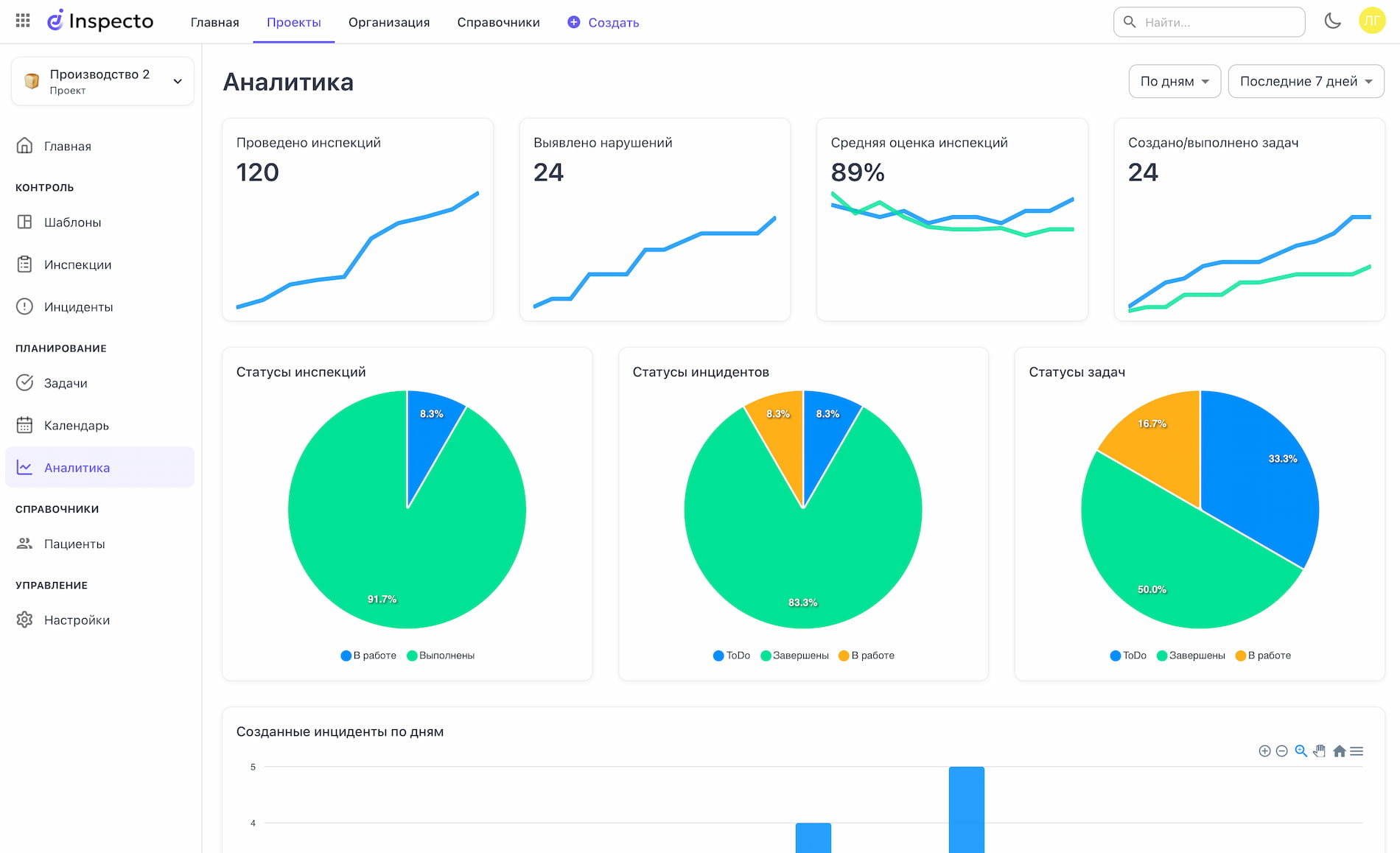Viewport: 1400px width, 853px height.
Task: Reset chart zoom with home icon
Action: click(x=1339, y=751)
